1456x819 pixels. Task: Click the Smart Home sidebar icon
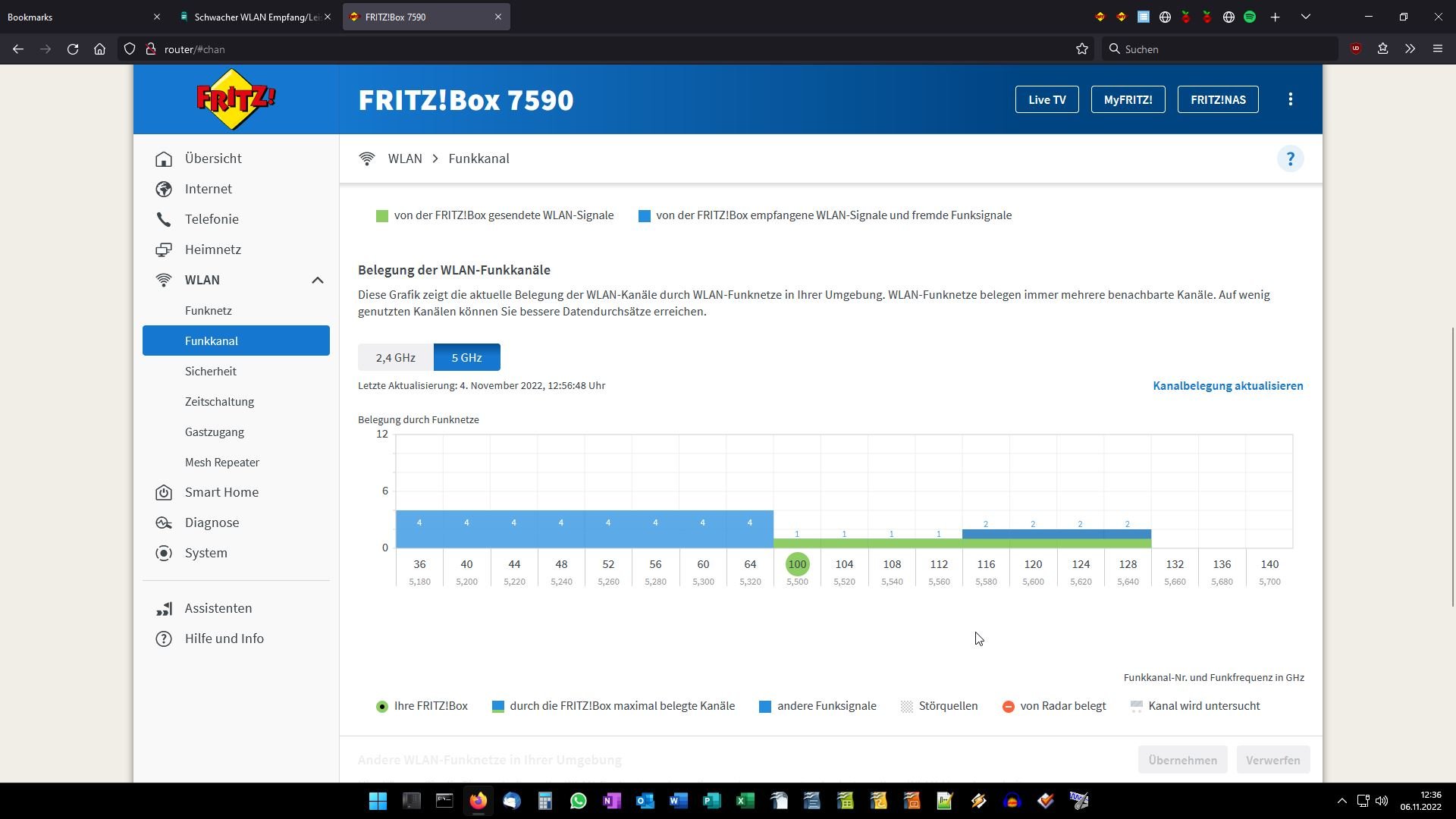(164, 492)
